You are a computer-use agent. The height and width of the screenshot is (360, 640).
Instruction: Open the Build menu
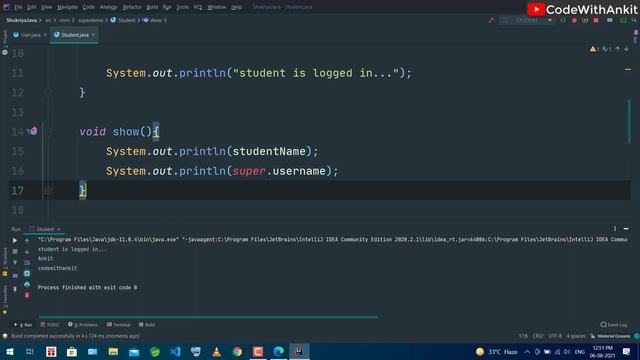[152, 7]
